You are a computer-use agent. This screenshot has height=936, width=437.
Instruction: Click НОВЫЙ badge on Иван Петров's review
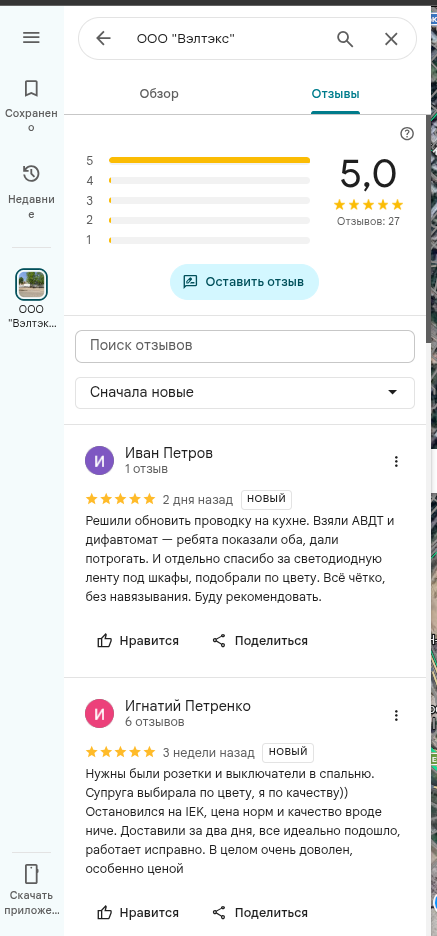pyautogui.click(x=266, y=499)
